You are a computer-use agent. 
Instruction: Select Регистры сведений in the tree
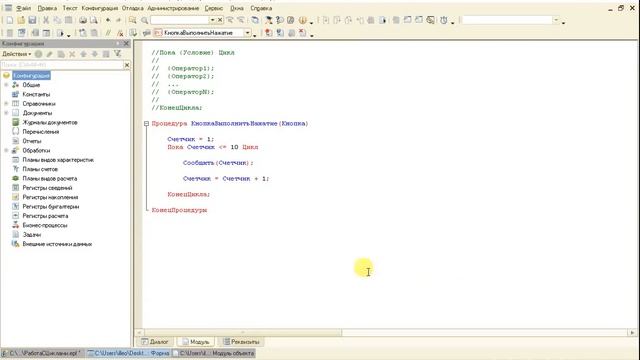point(47,188)
